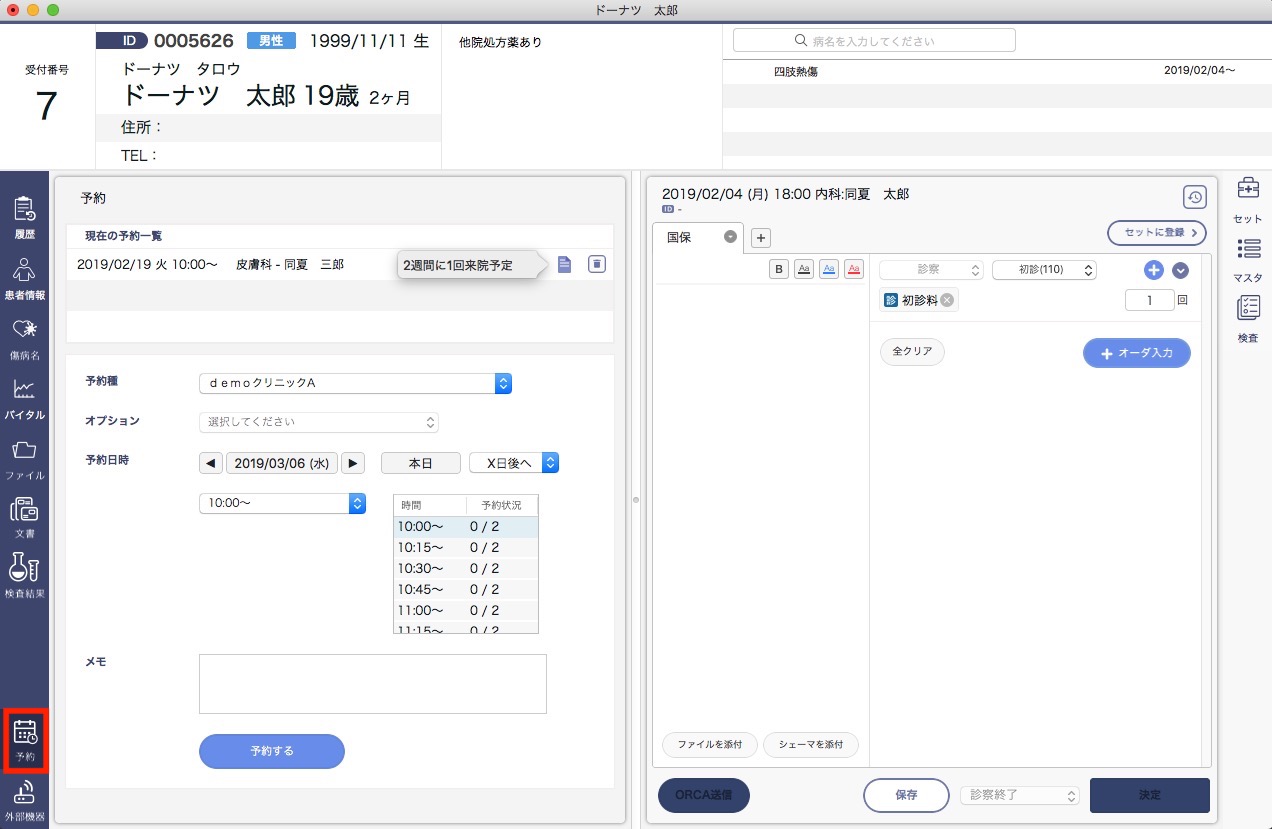1272x829 pixels.
Task: Select the バイタル vitals sidebar icon
Action: tap(24, 397)
